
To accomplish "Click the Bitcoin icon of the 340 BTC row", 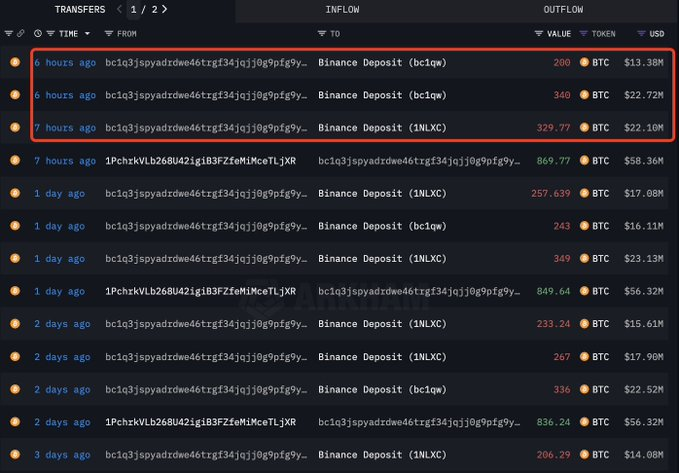I will (15, 95).
